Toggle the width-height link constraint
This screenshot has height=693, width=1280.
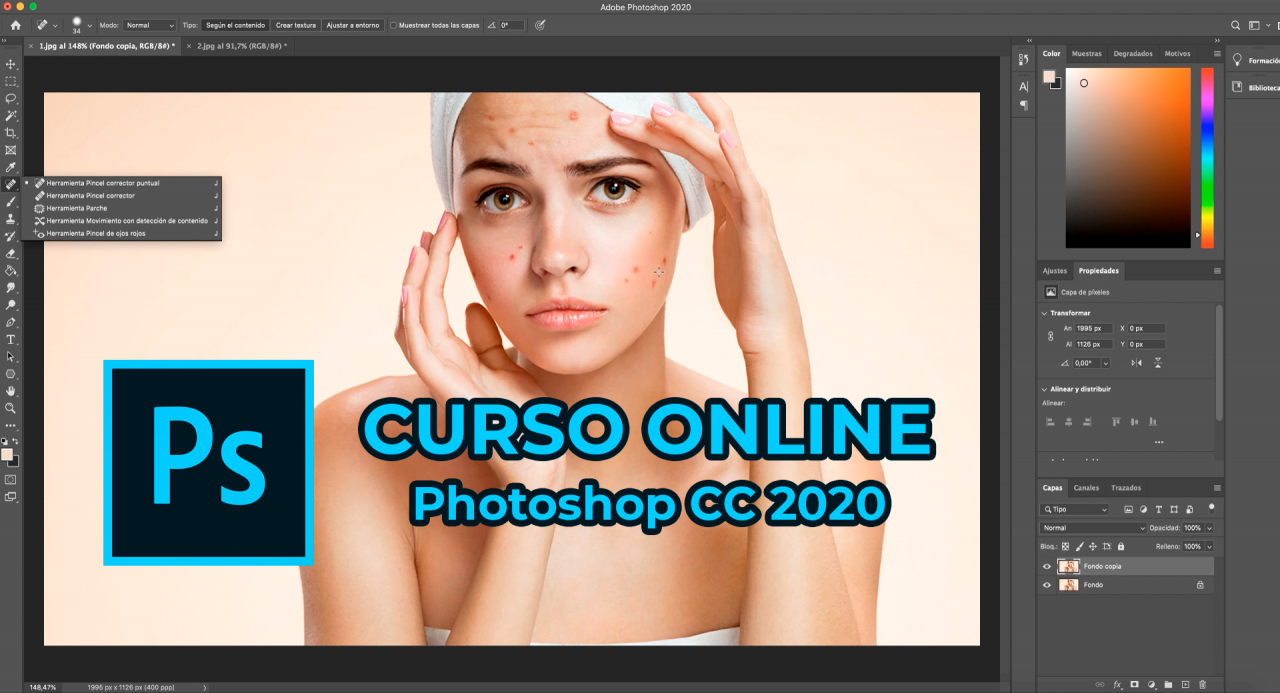[1050, 337]
